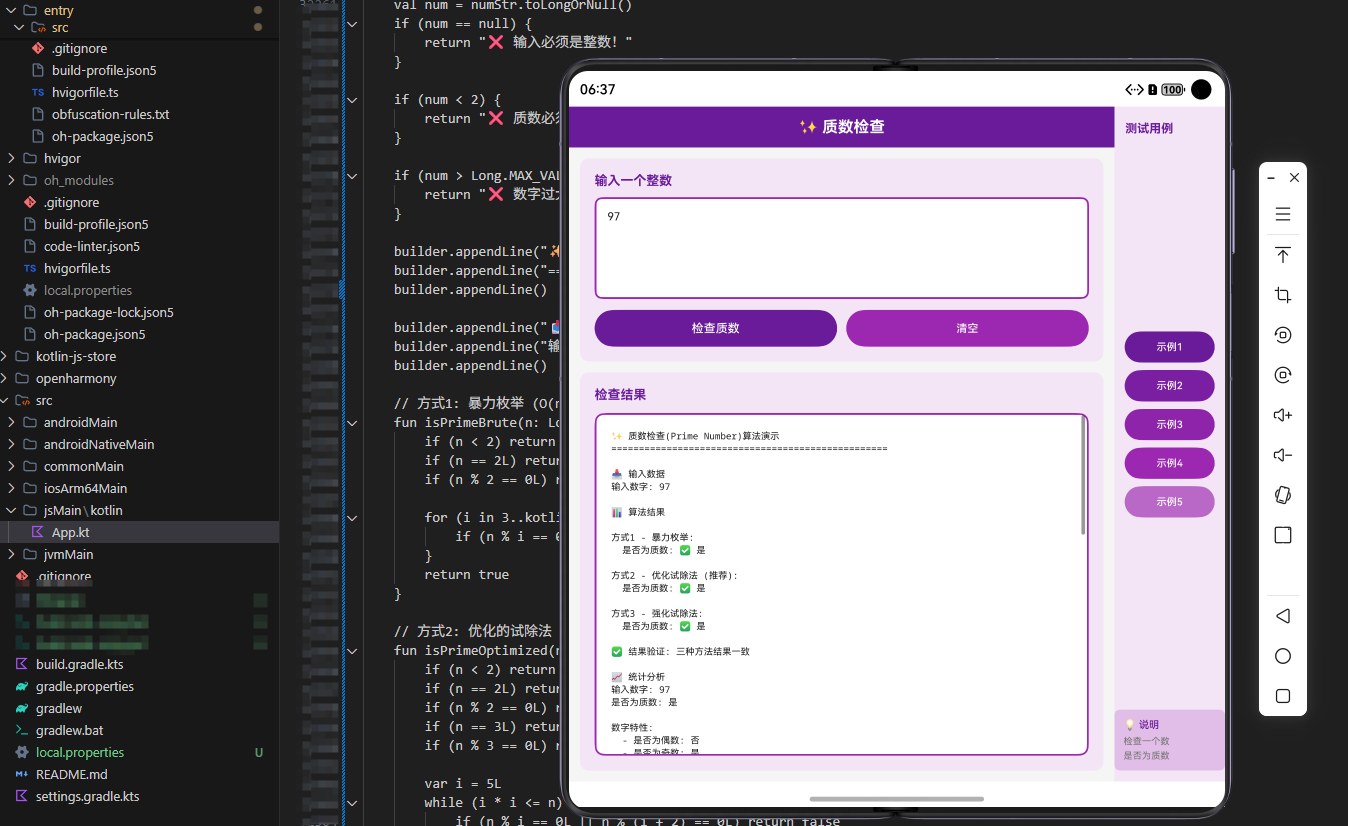Viewport: 1348px width, 826px height.
Task: Expand the iosArm64Main folder
Action: tap(12, 488)
